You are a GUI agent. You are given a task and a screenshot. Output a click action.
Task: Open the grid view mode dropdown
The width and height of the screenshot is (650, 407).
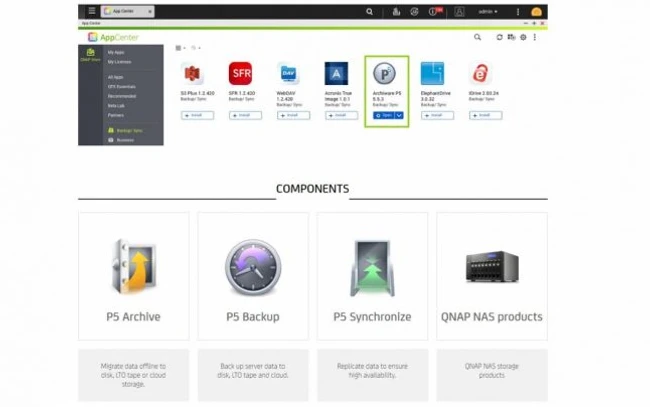tap(181, 47)
